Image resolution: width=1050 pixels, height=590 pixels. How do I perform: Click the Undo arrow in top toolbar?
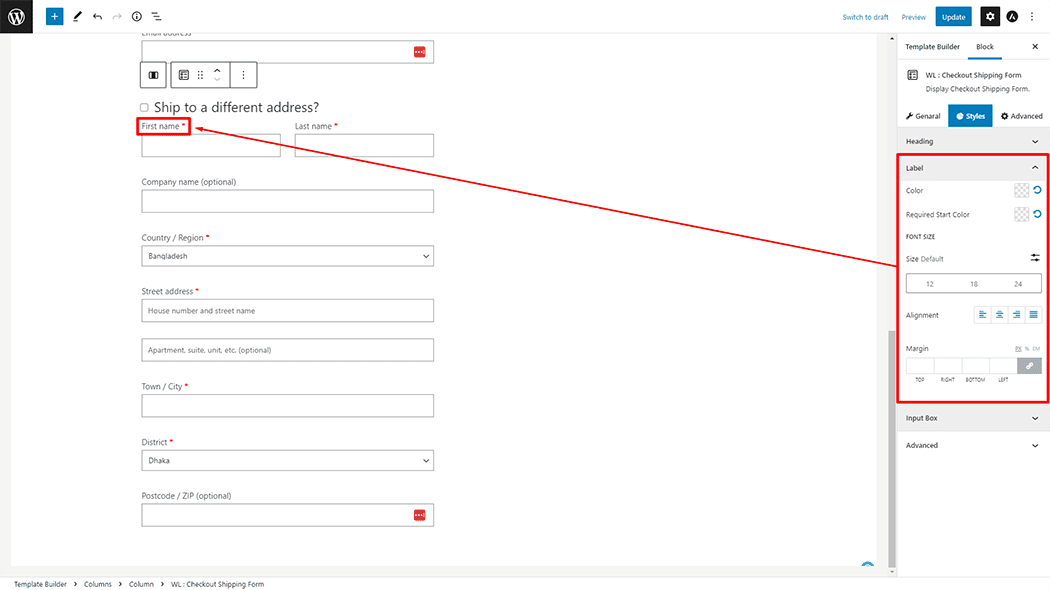[x=97, y=17]
